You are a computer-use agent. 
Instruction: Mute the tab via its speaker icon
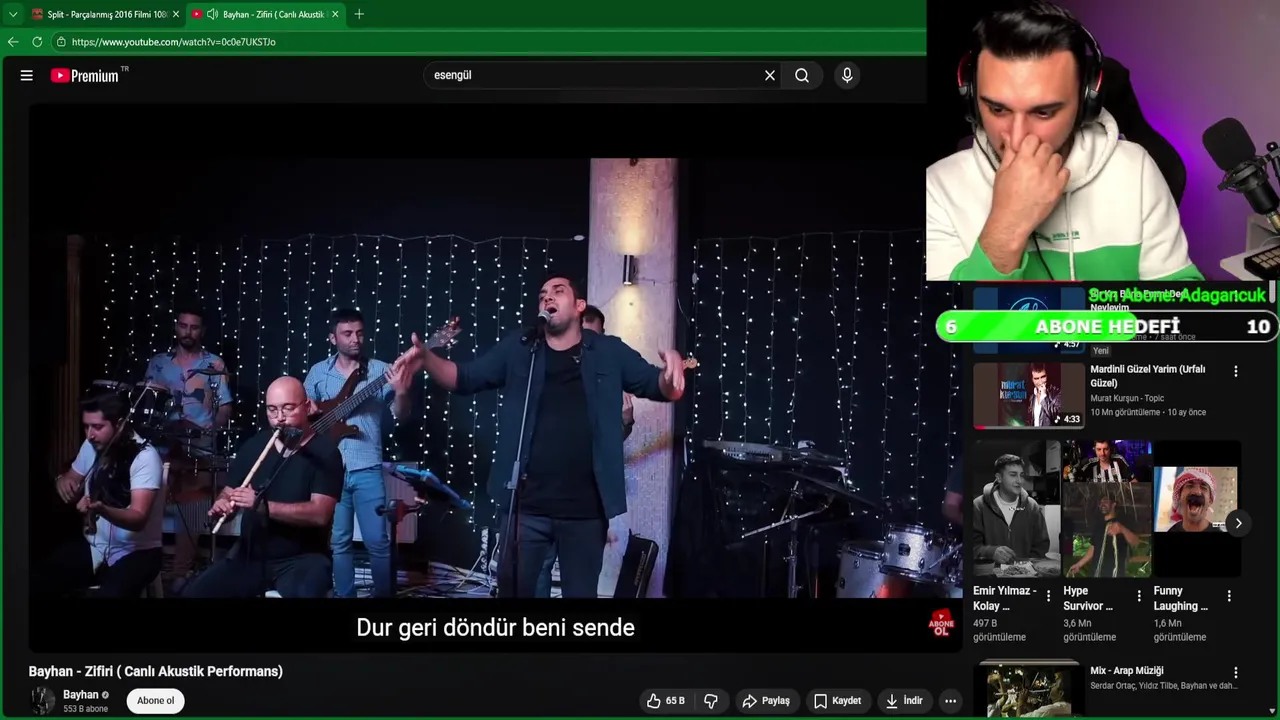coord(212,14)
